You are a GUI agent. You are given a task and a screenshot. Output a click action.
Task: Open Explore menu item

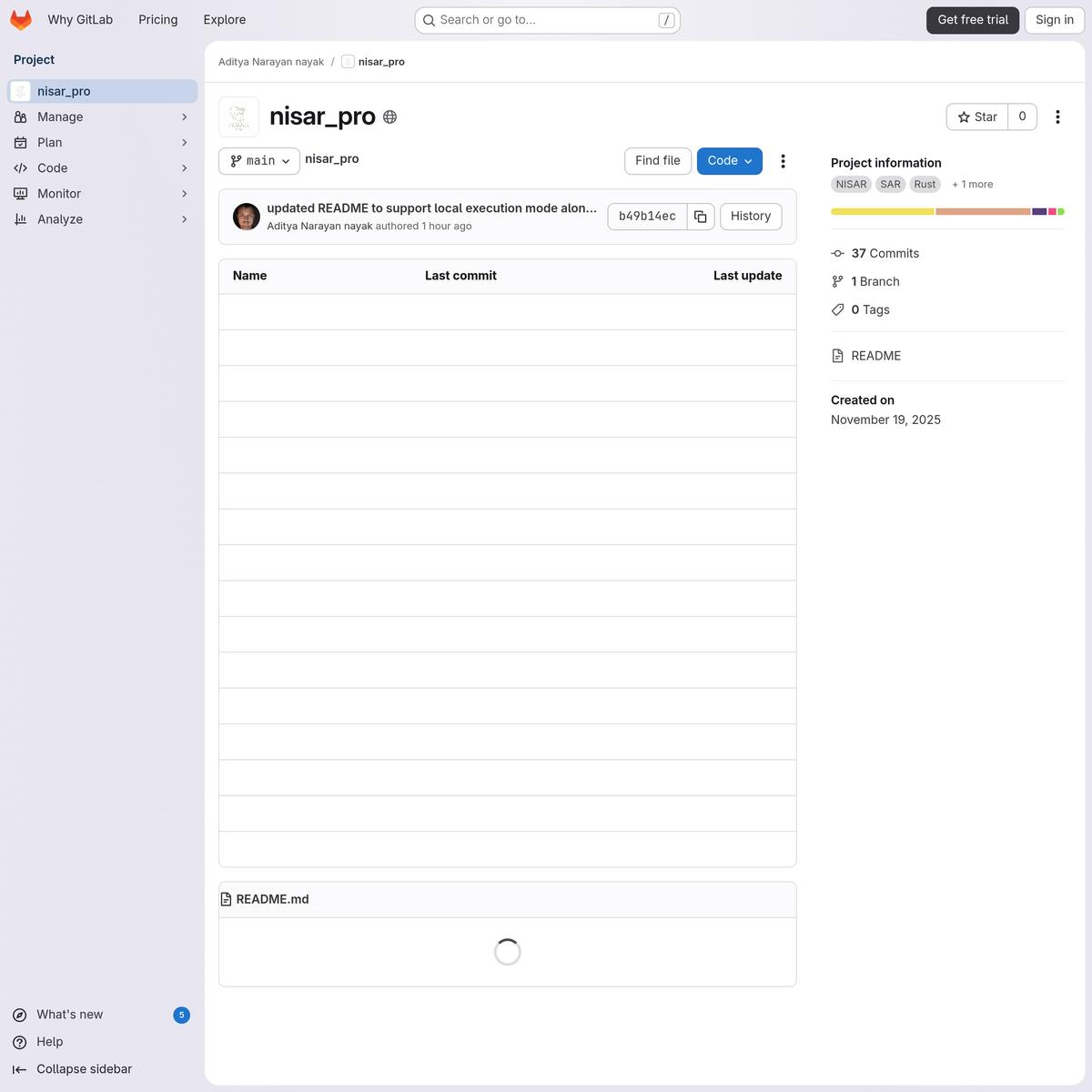225,20
